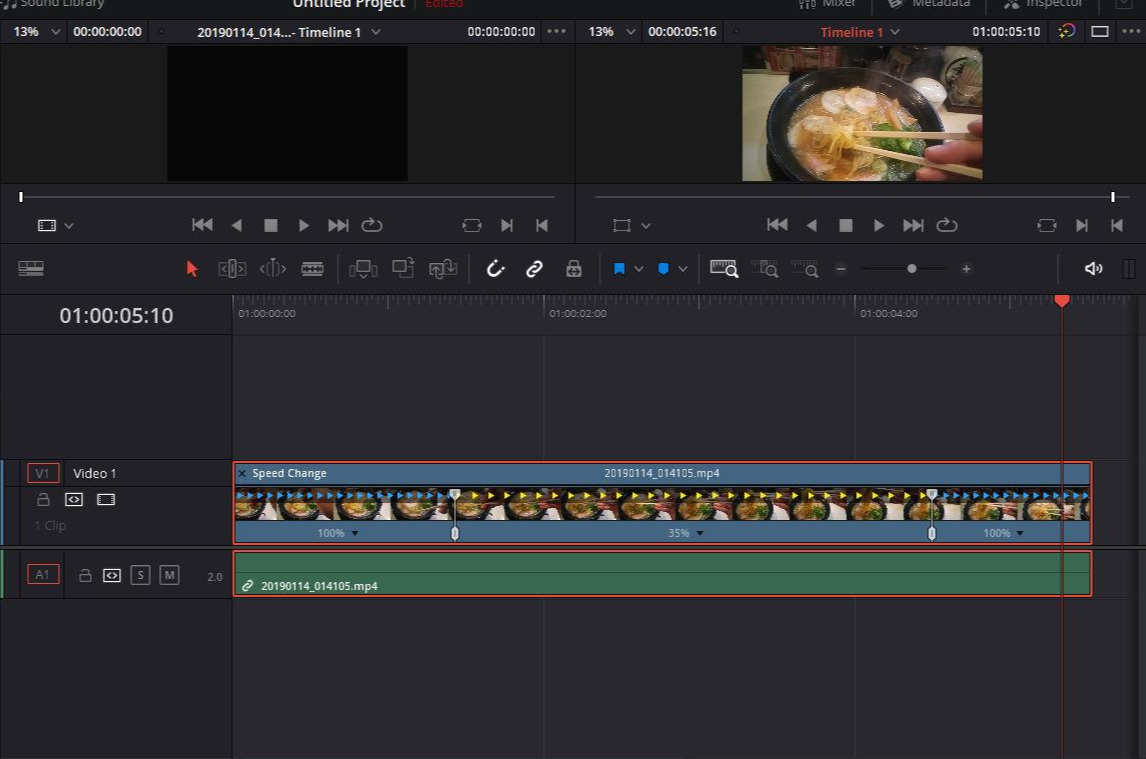Viewport: 1146px width, 759px height.
Task: Click the zoom in plus button
Action: click(x=966, y=269)
